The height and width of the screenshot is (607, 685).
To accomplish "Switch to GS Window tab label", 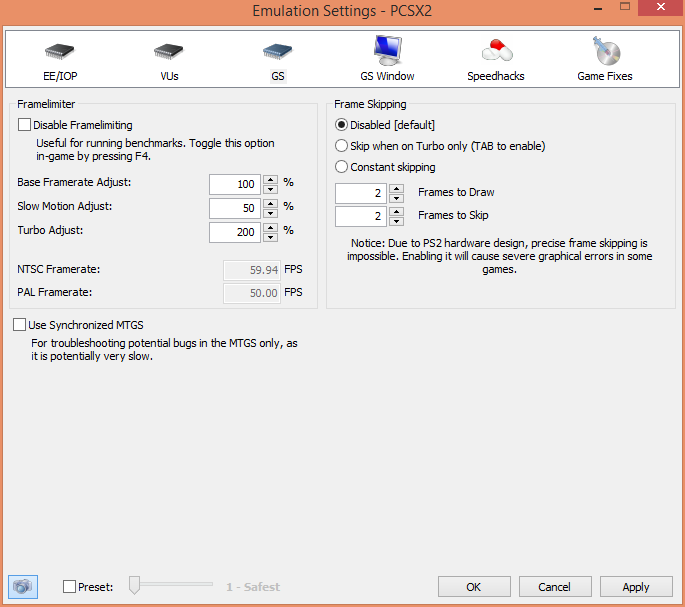I will tap(387, 76).
